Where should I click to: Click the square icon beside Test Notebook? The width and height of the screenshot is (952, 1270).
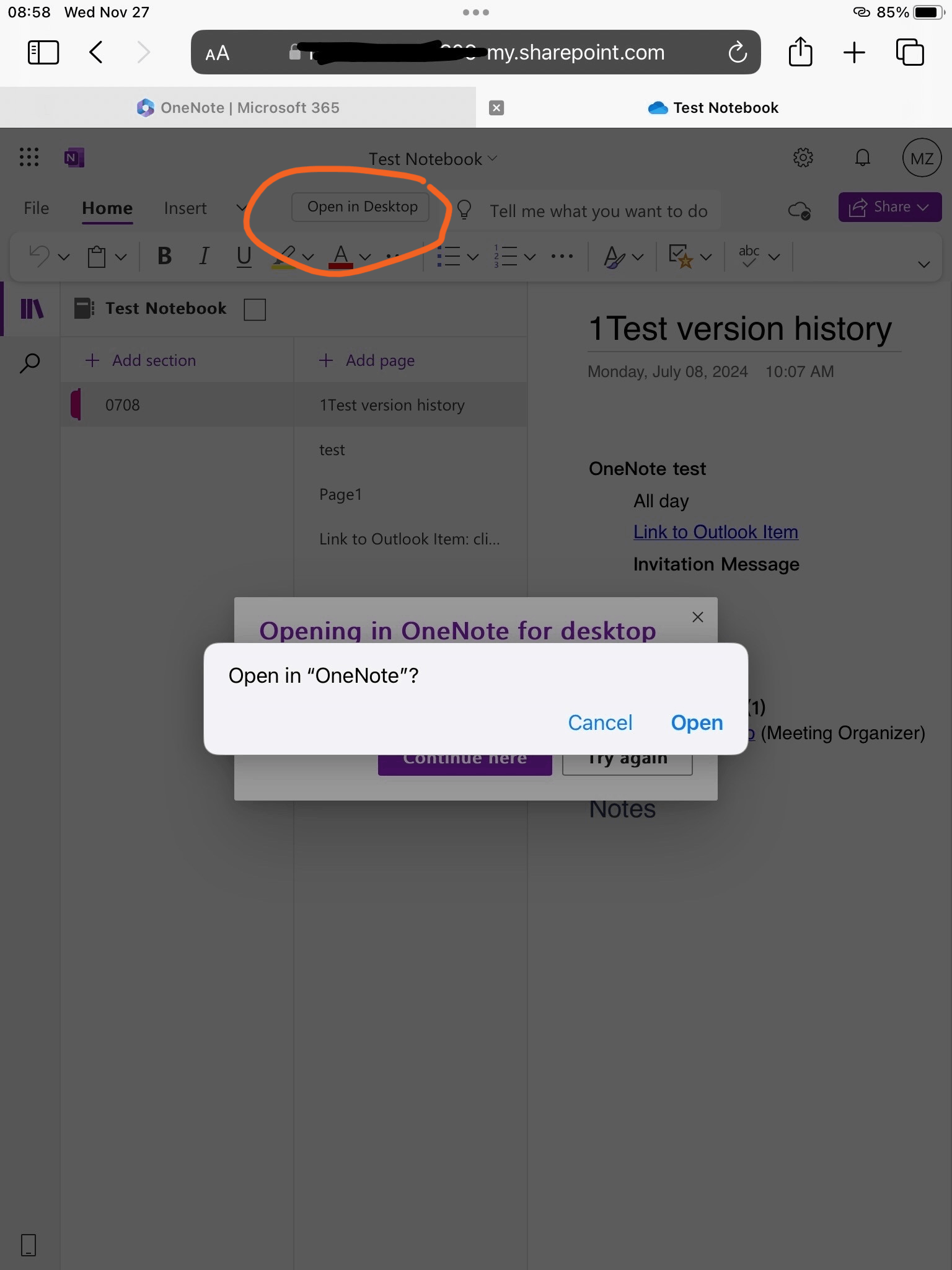click(255, 309)
